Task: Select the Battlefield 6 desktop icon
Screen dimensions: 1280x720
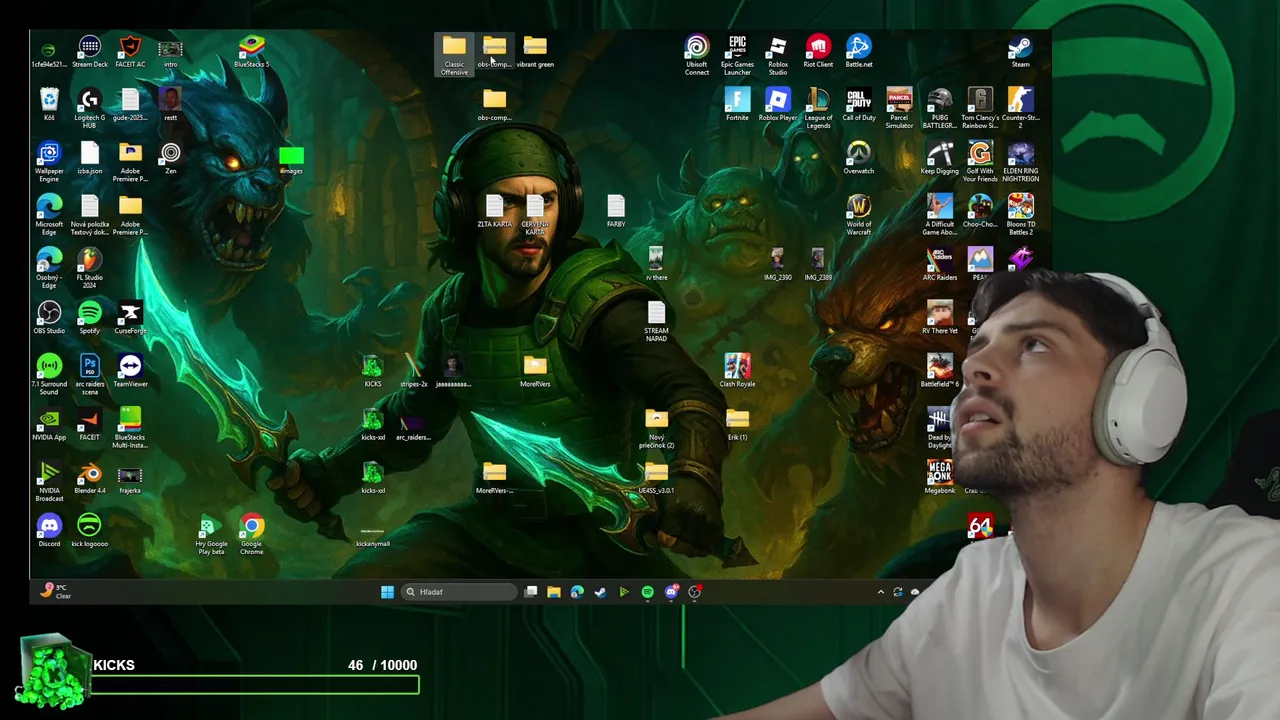Action: 940,371
